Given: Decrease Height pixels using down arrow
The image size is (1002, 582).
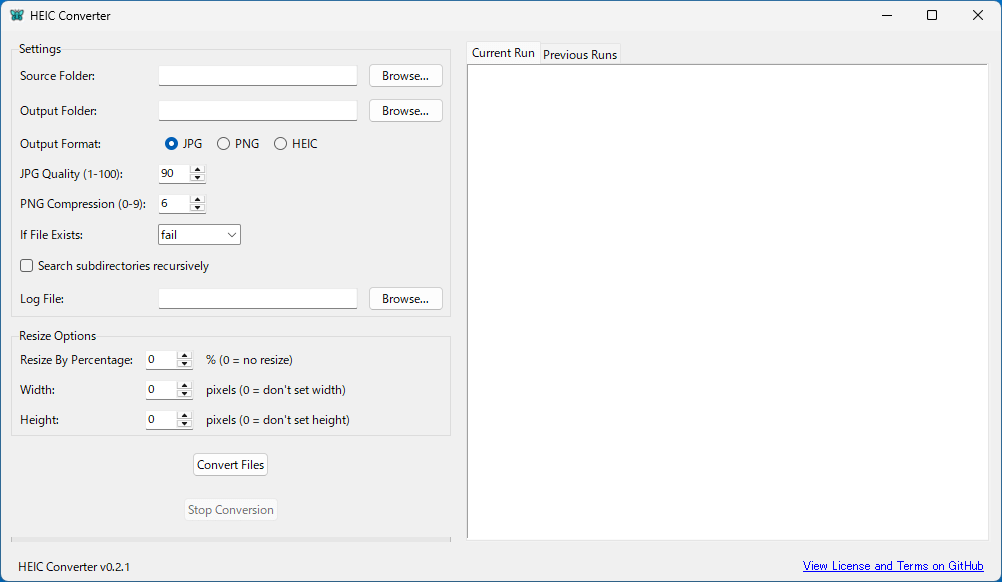Looking at the screenshot, I should coord(184,424).
